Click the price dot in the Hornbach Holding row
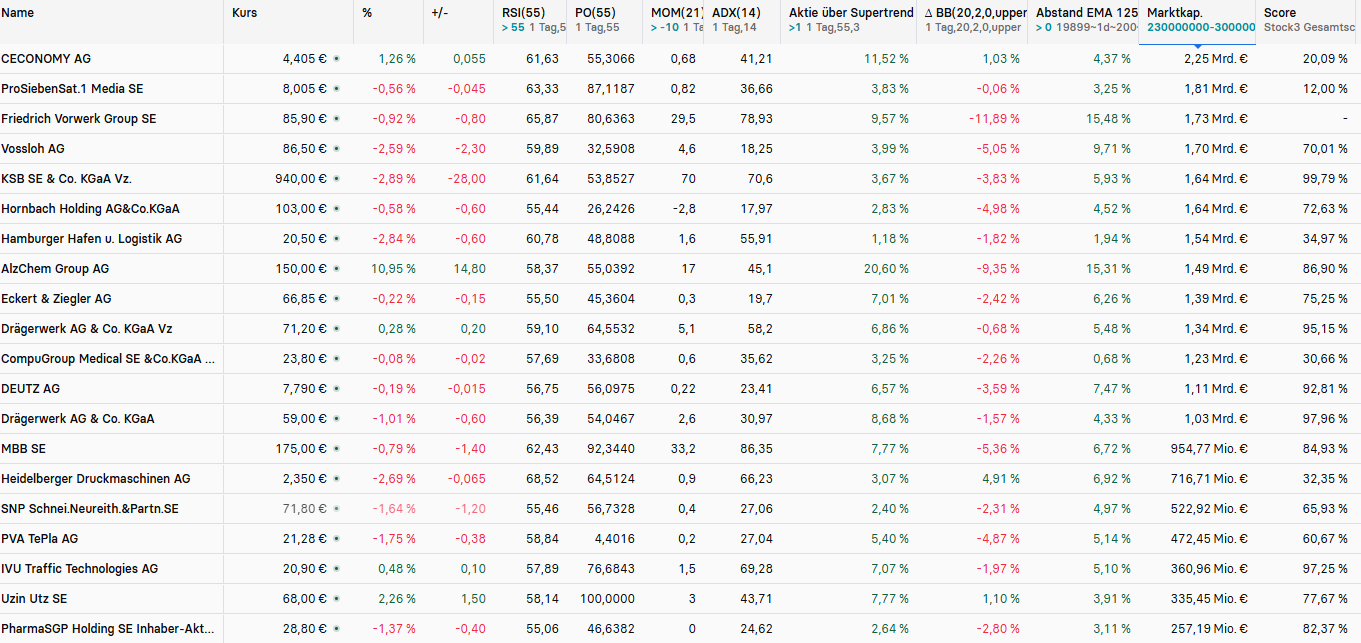The image size is (1361, 643). 336,209
